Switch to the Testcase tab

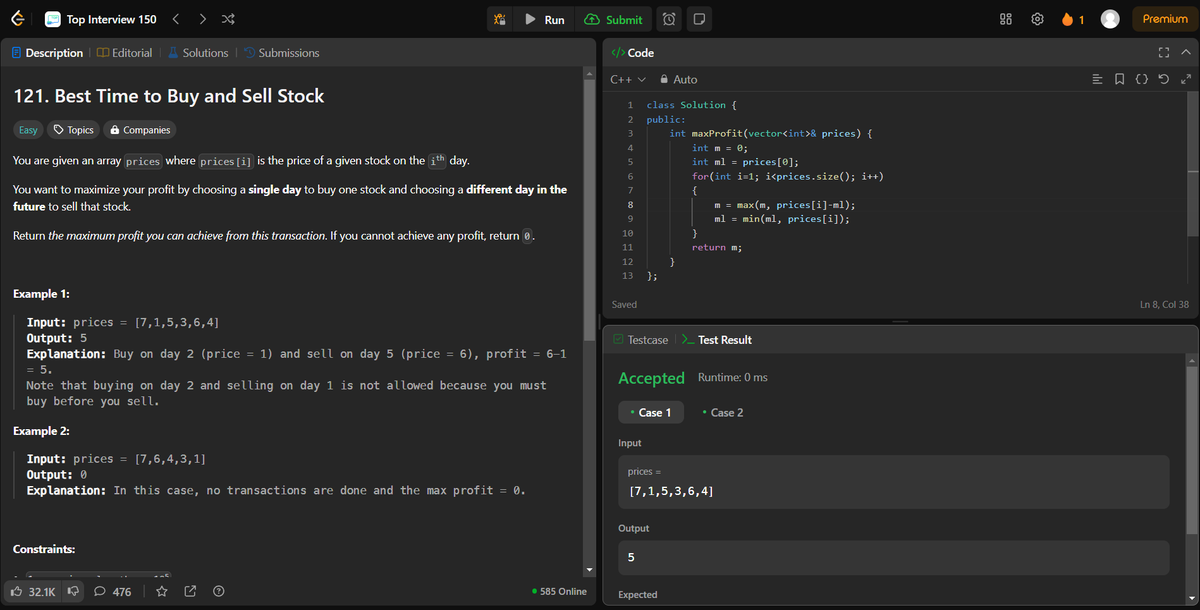tap(640, 340)
